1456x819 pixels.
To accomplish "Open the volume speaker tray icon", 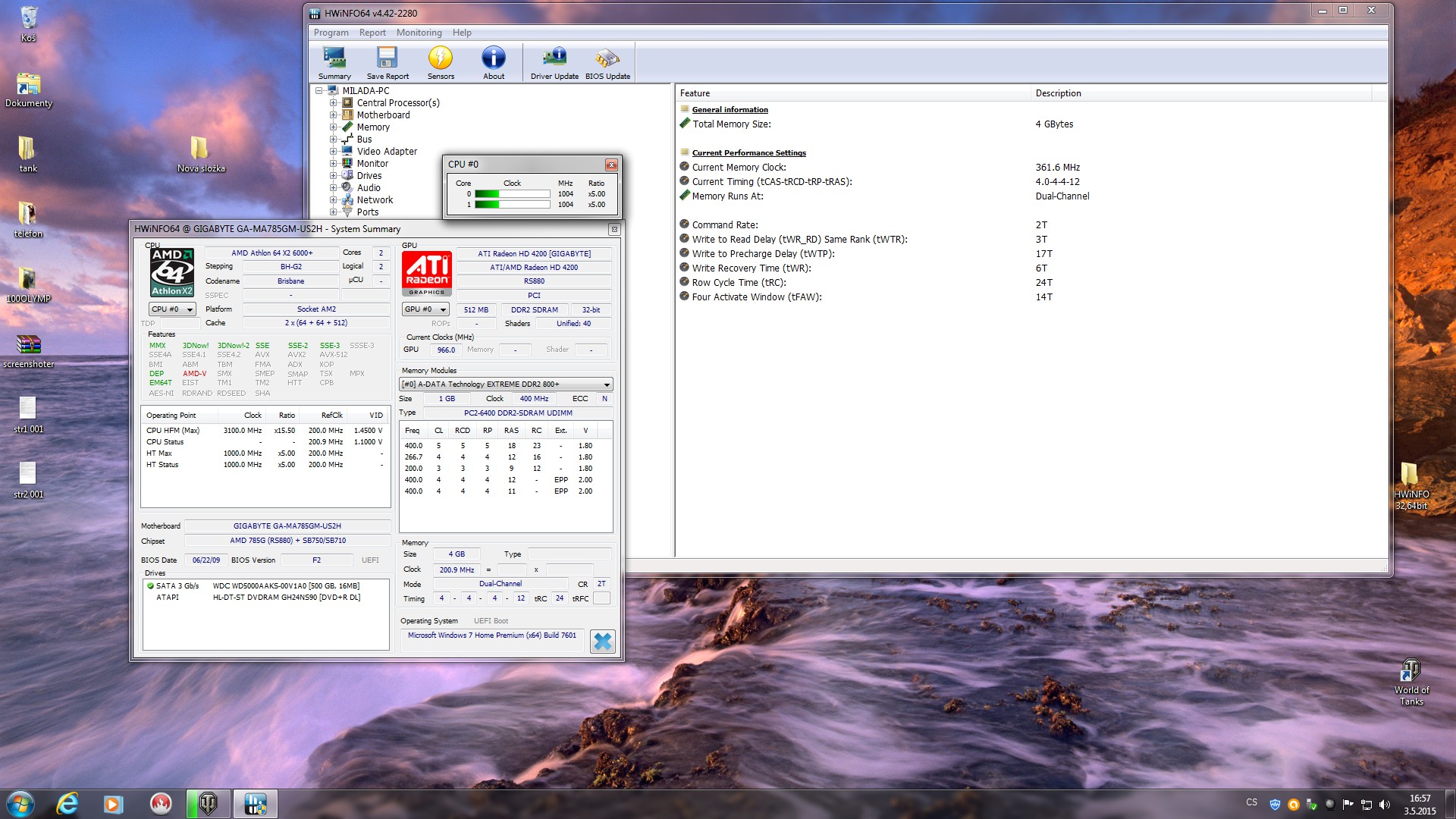I will click(x=1385, y=805).
